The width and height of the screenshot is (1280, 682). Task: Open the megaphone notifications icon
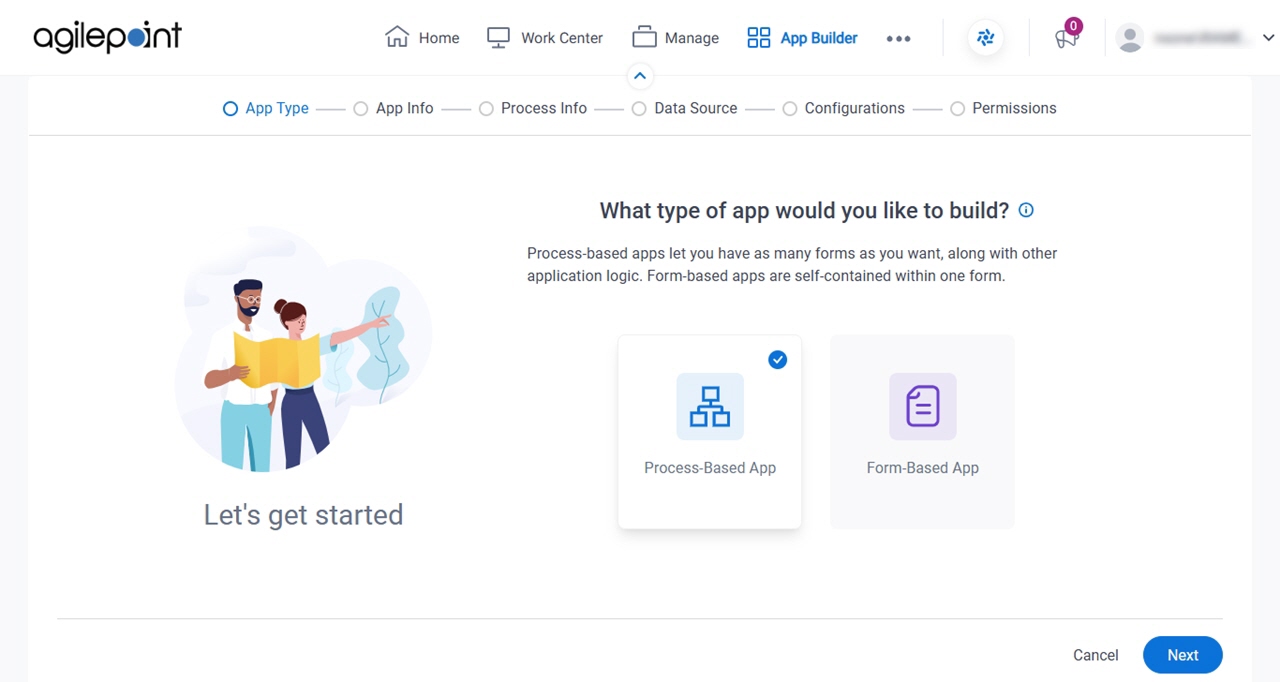(1066, 39)
